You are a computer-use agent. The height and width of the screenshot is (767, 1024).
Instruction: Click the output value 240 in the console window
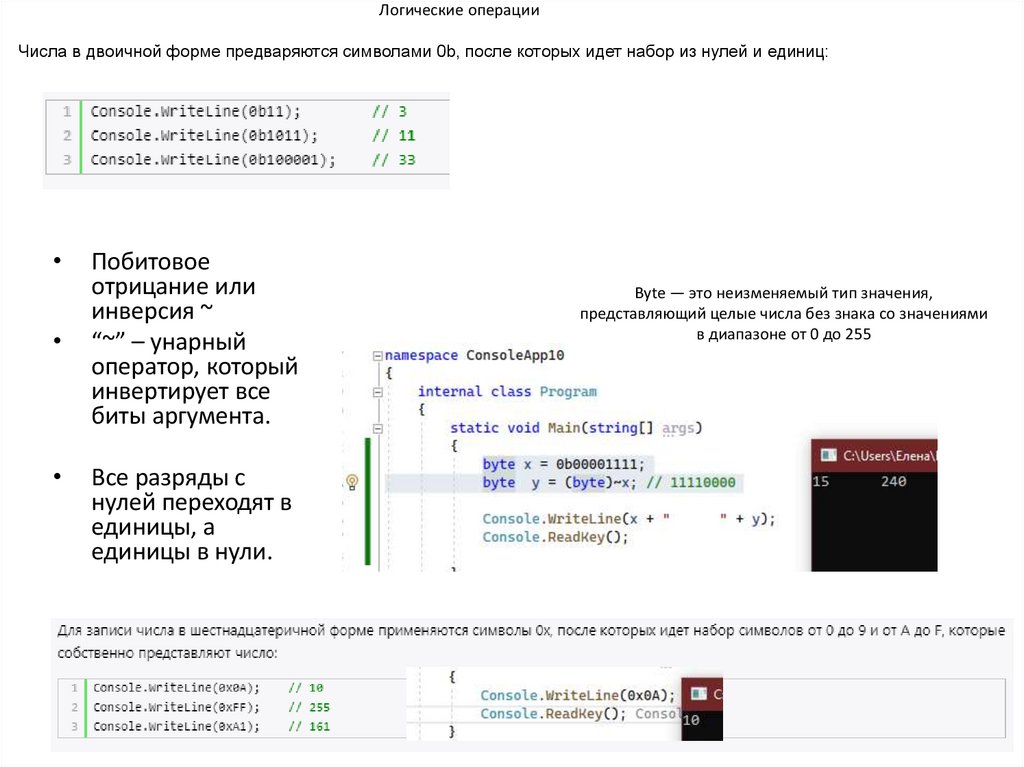[893, 481]
